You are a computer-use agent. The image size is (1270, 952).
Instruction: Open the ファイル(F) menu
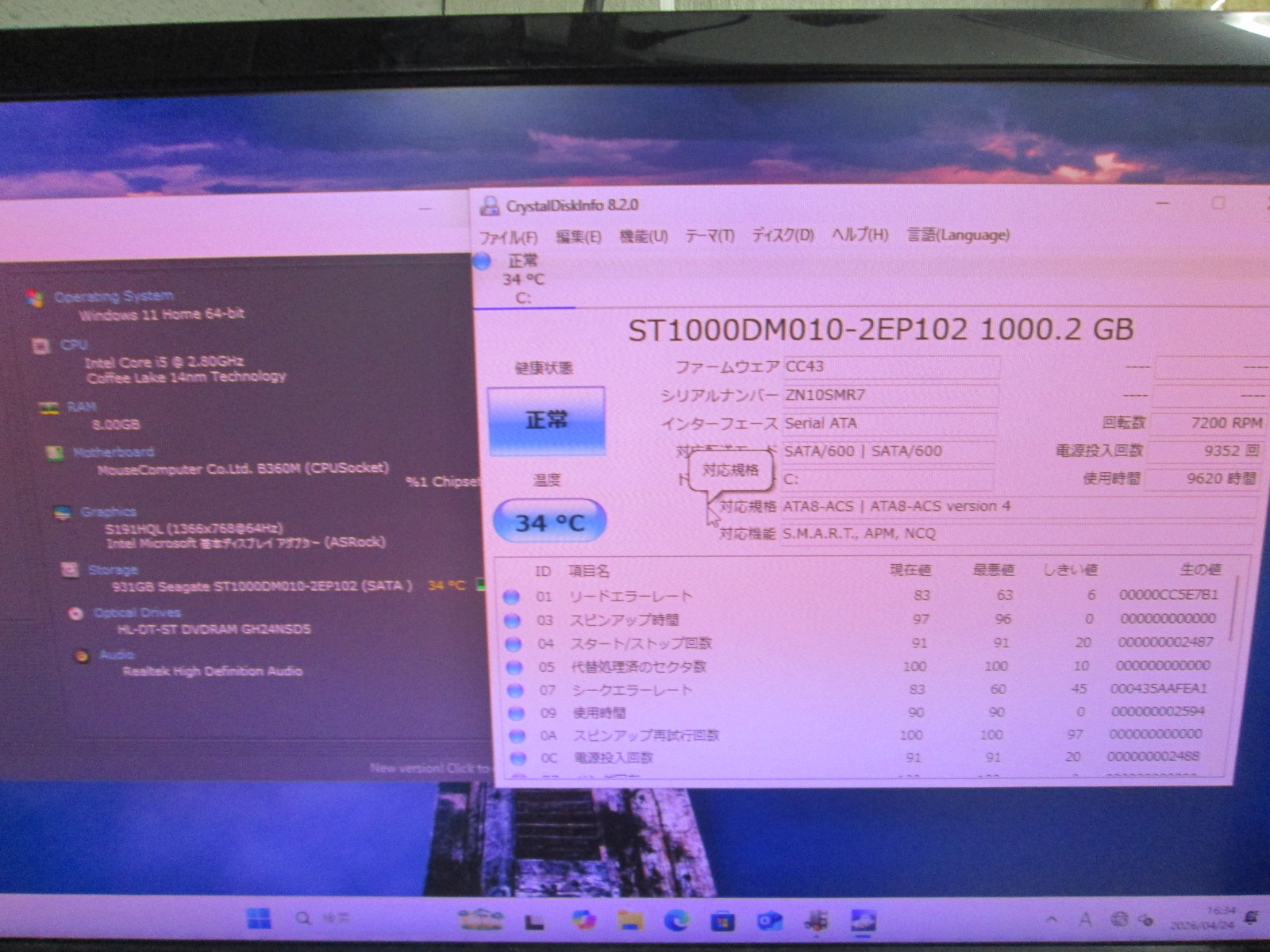[x=508, y=237]
